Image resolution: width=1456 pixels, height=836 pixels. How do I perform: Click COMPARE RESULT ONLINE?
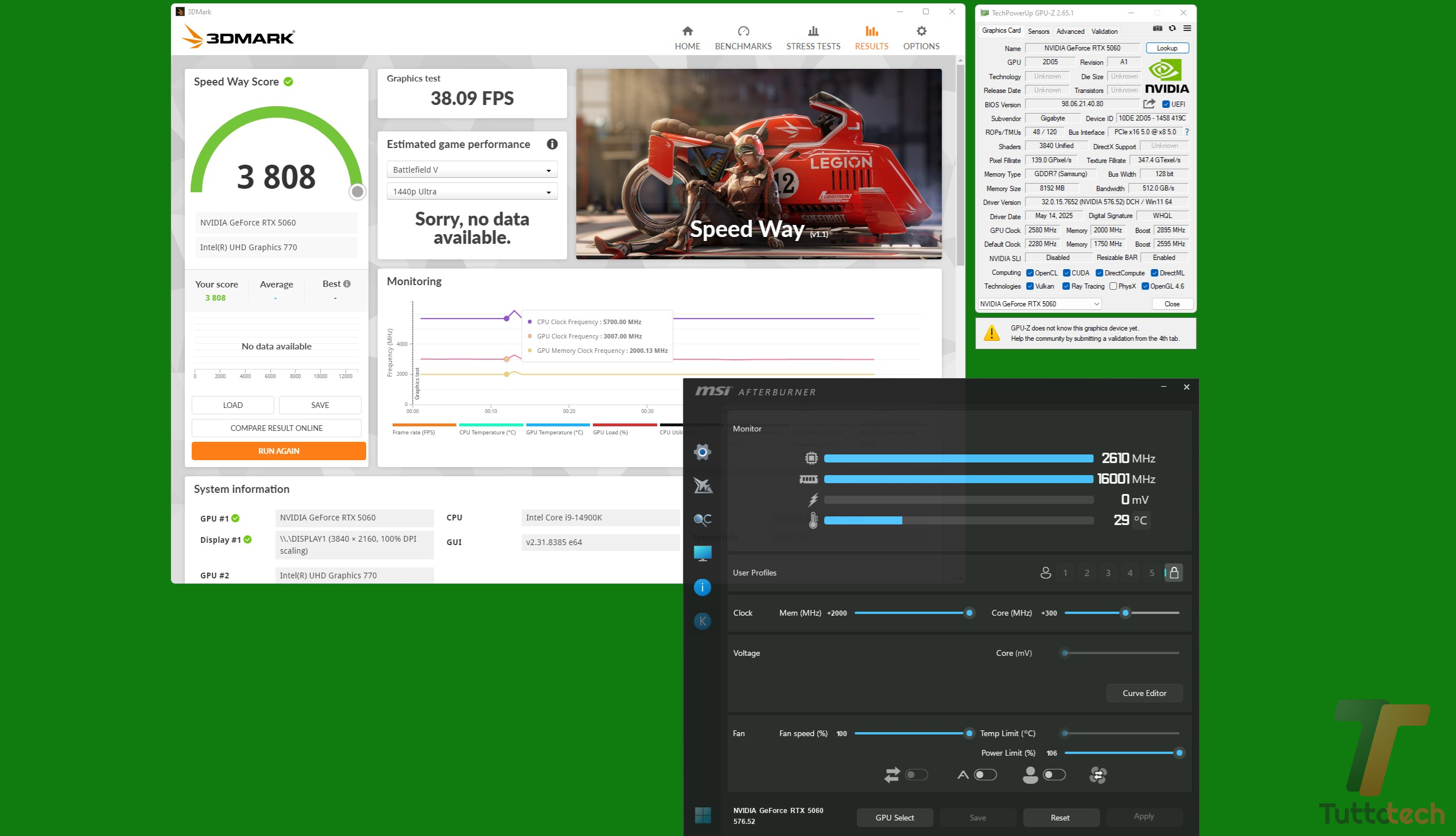coord(276,428)
